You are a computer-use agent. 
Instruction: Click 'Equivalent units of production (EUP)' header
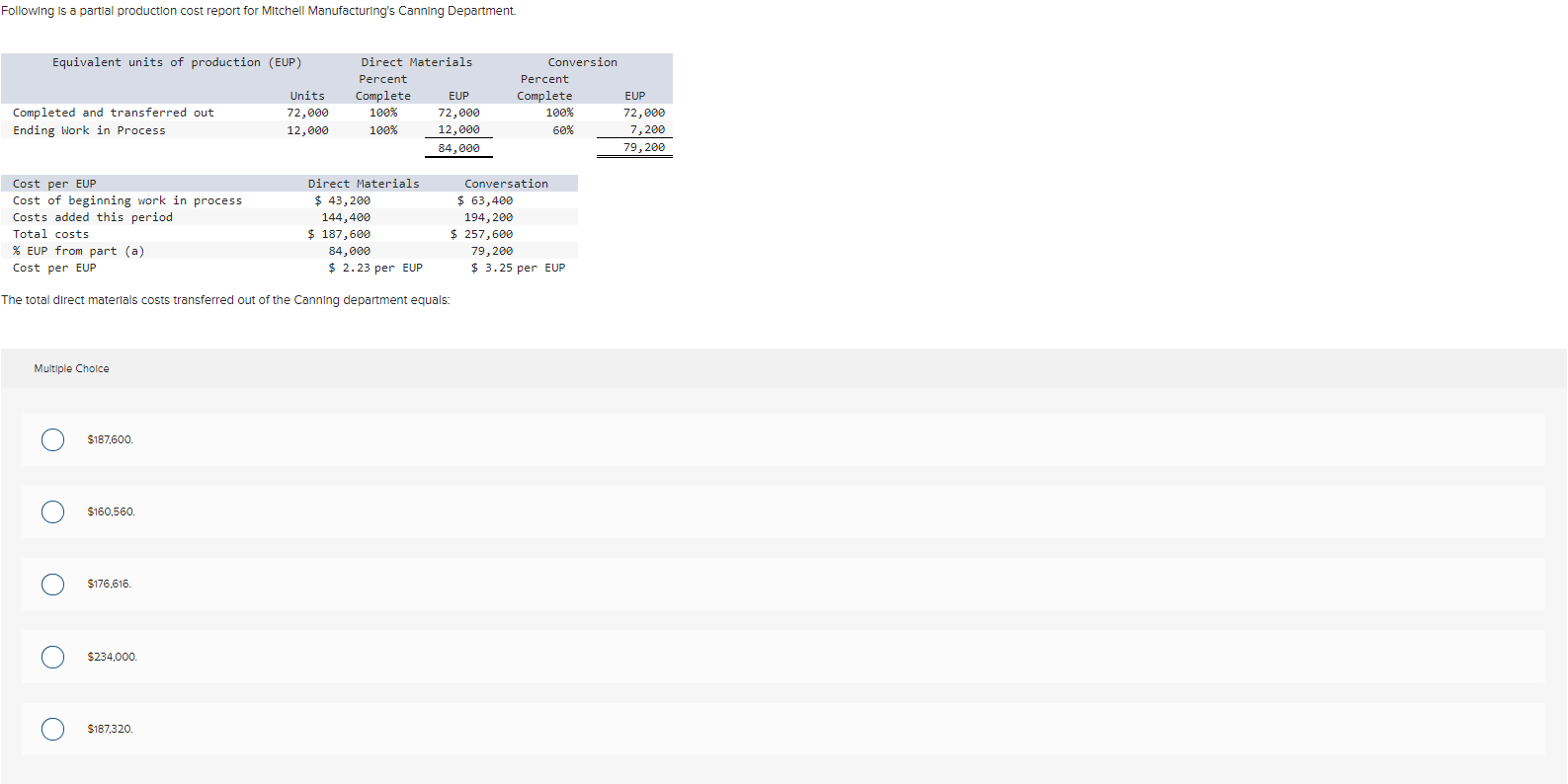click(177, 62)
